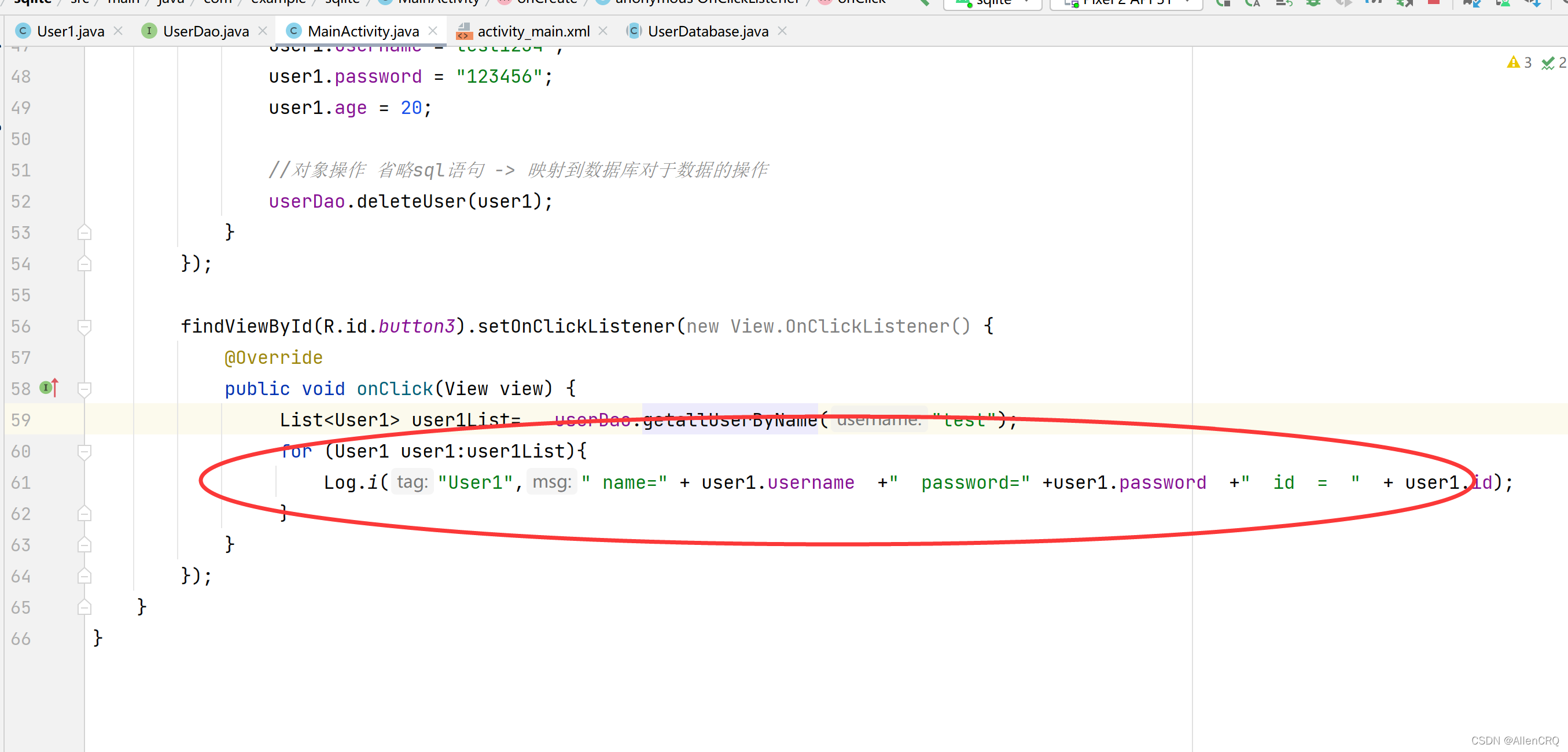Click the @Override annotation on line 57
1568x752 pixels.
click(x=273, y=357)
